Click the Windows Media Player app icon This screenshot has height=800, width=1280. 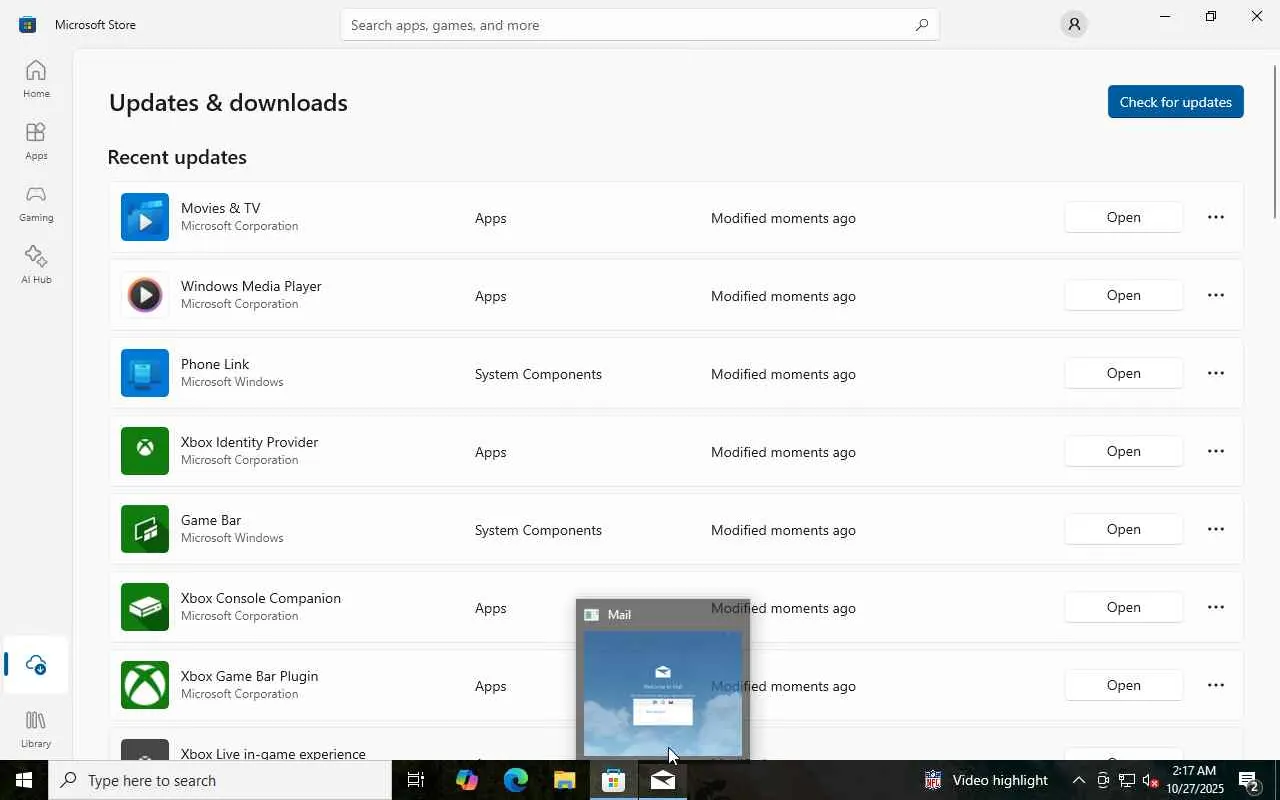(x=145, y=295)
